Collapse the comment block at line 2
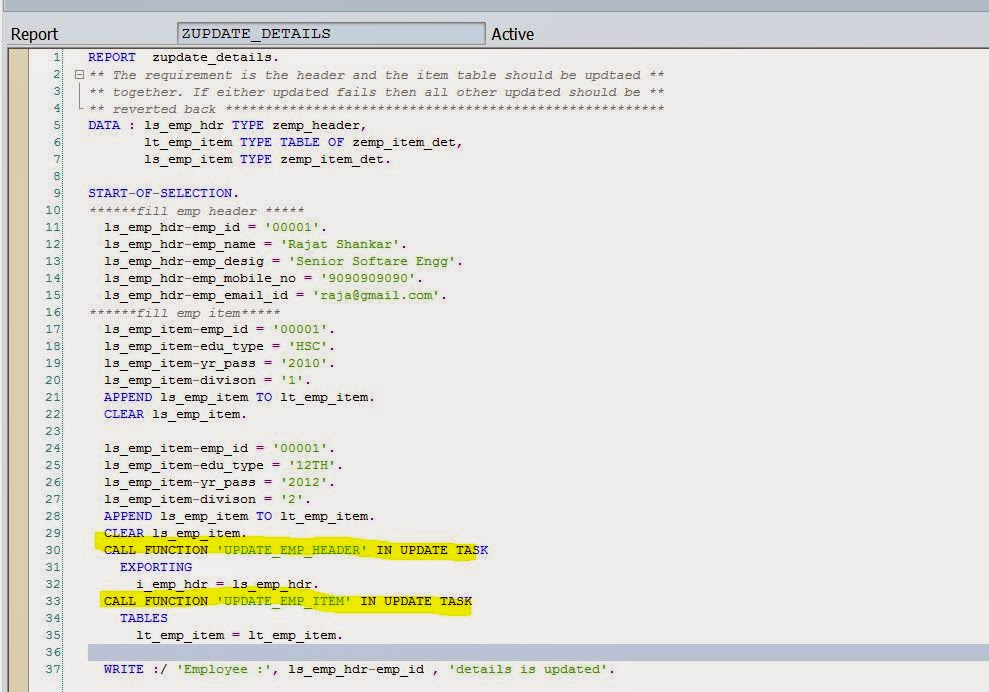The image size is (989, 692). [80, 74]
